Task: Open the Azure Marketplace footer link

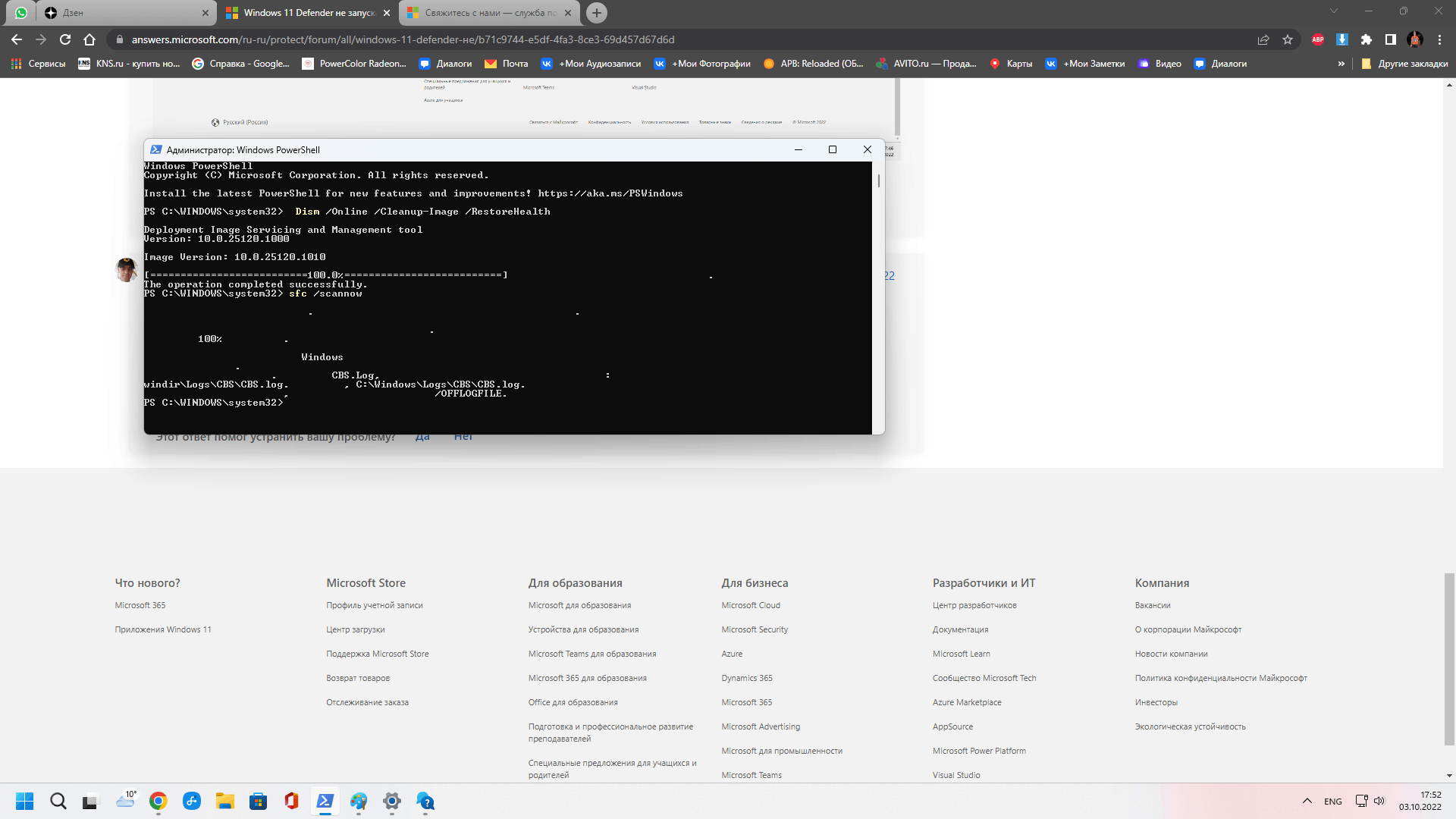Action: 967,702
